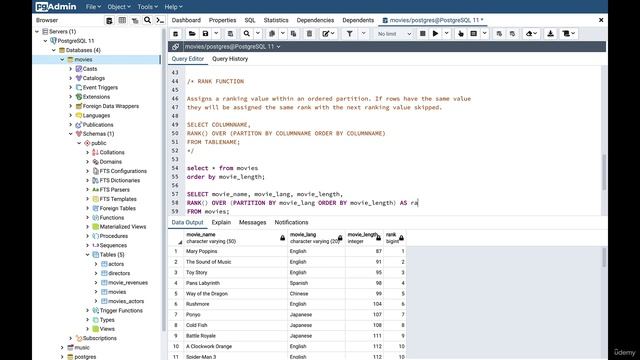Open the Query Tool from Browser panel
Viewport: 640px width, 360px height.
(109, 20)
